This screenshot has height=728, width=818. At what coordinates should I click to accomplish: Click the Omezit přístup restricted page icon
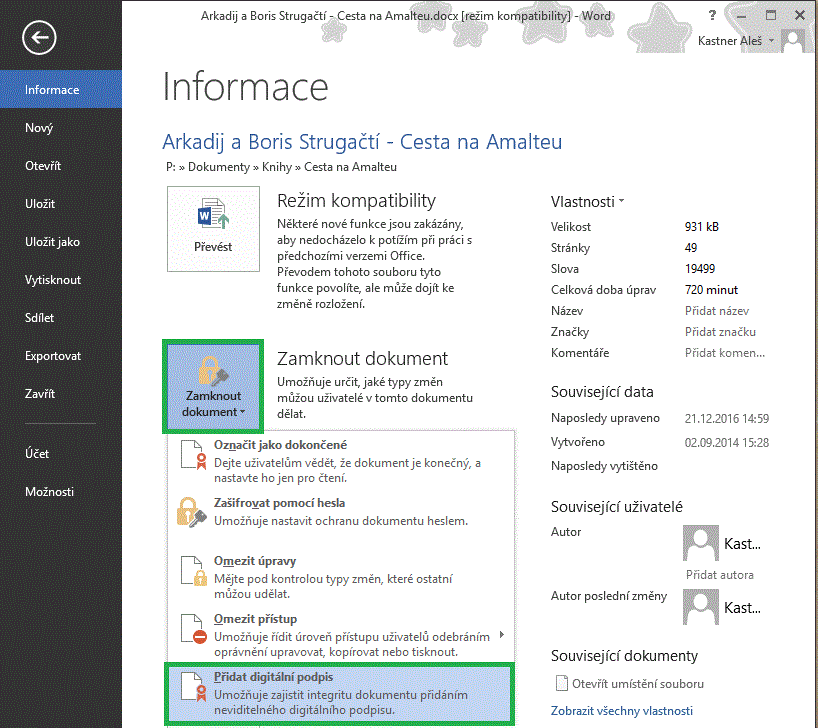click(193, 628)
